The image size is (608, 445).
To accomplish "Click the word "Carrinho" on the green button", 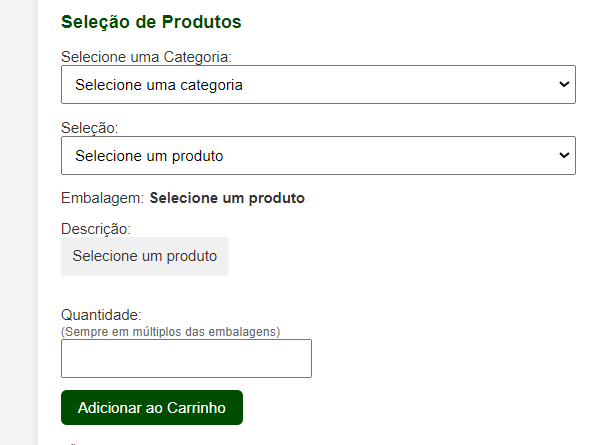I will (196, 408).
